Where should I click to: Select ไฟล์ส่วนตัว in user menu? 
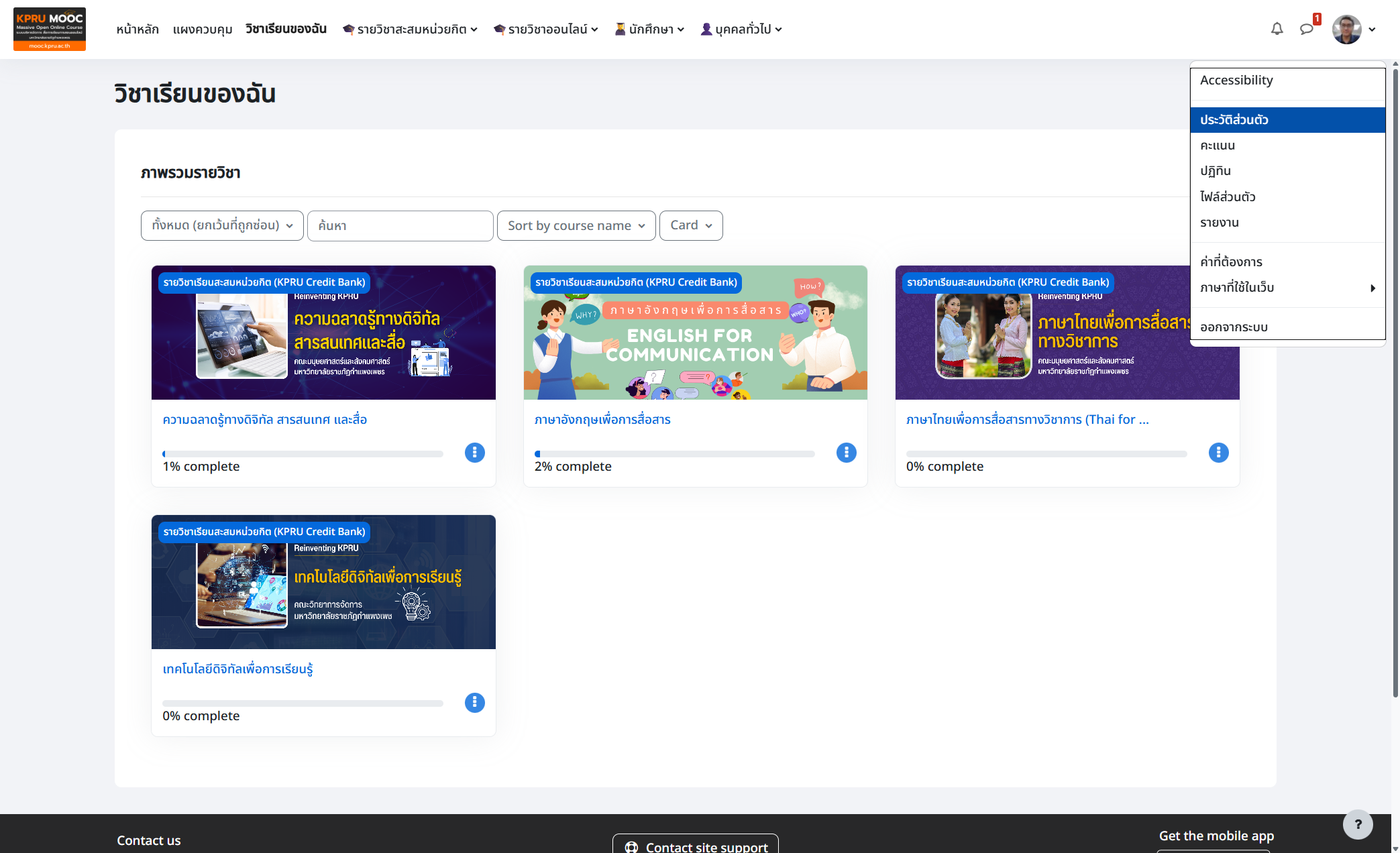point(1287,196)
